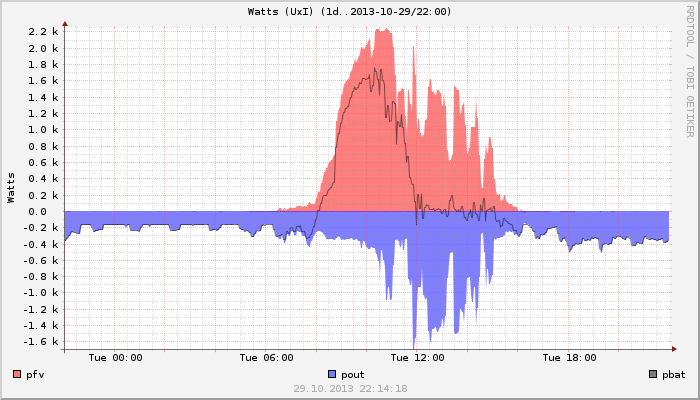Image resolution: width=700 pixels, height=400 pixels.
Task: Click the gray pbat legend swatch
Action: [653, 374]
